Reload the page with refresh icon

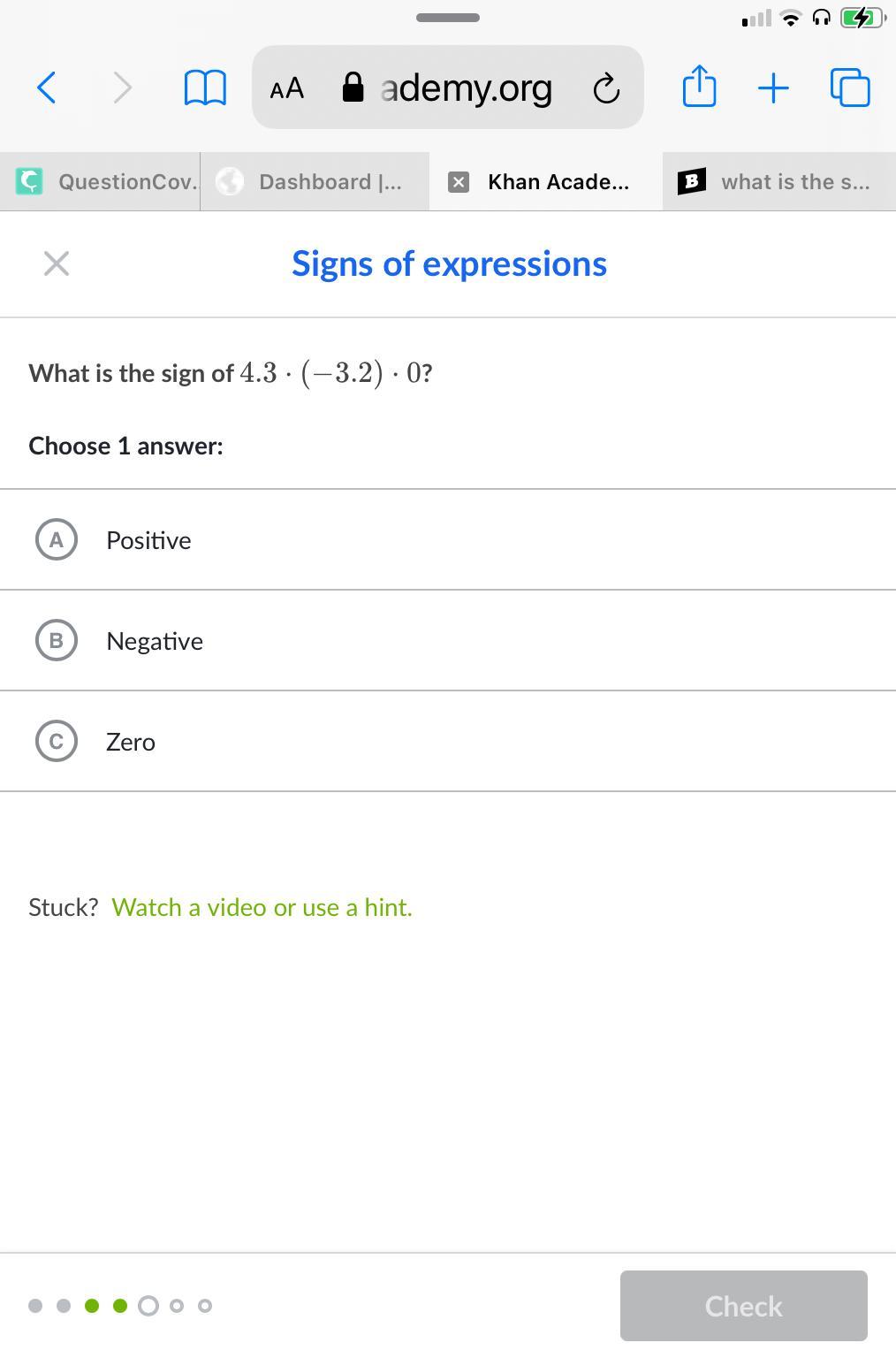pyautogui.click(x=606, y=88)
